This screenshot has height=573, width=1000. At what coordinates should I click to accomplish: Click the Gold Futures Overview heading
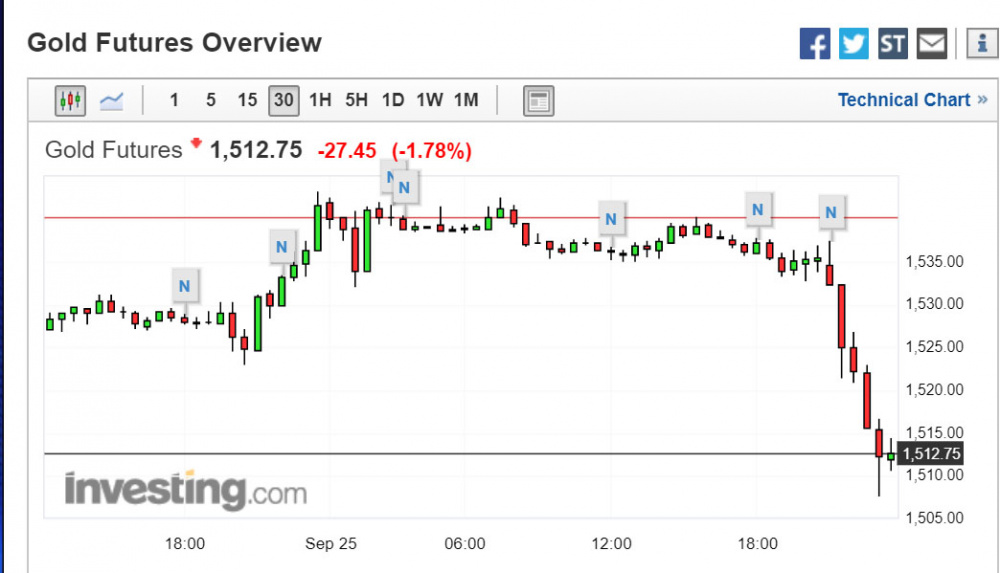174,43
